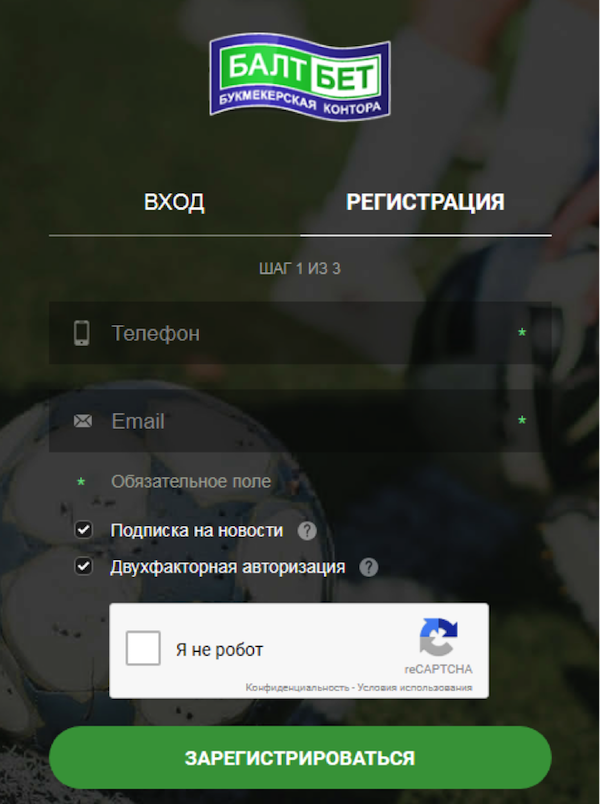Viewport: 600px width, 804px height.
Task: Click the ЗАРЕГИСТРИРОВАТЬСЯ button
Action: tap(300, 757)
